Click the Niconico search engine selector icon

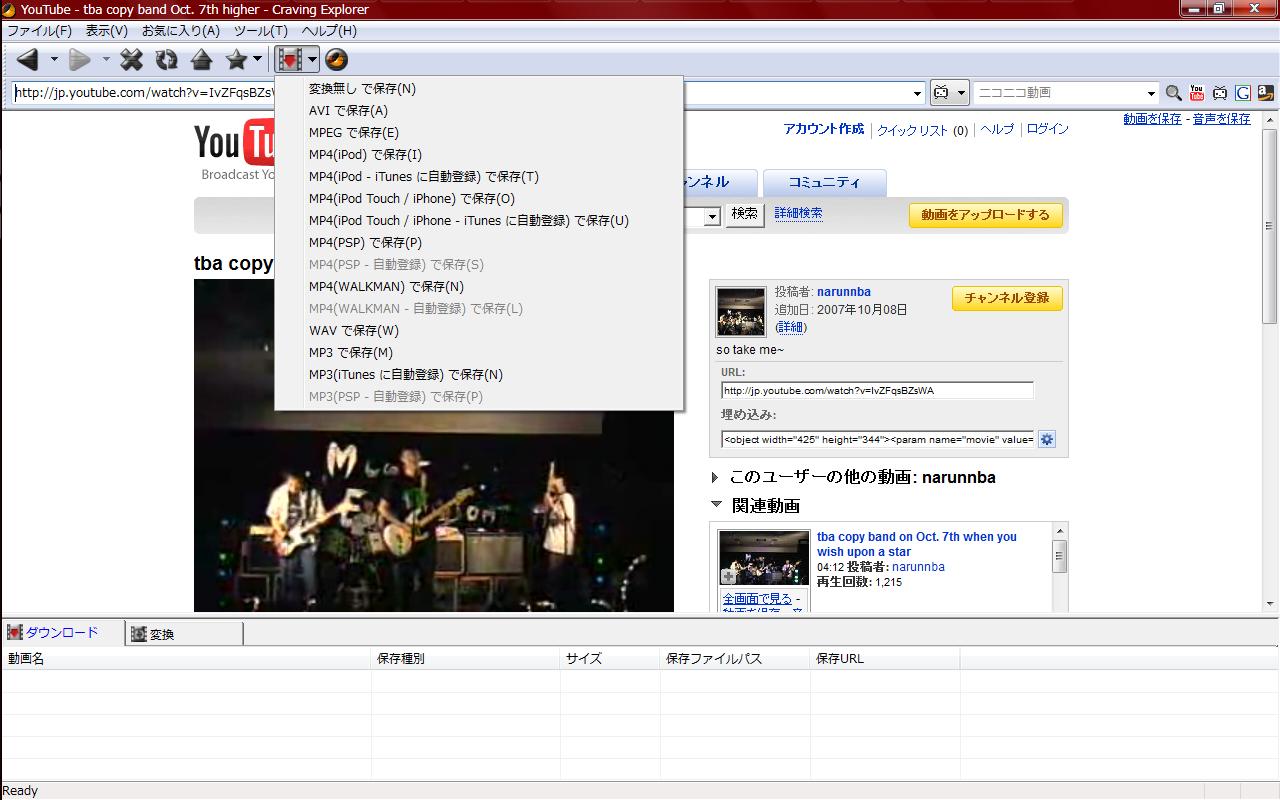click(x=942, y=92)
